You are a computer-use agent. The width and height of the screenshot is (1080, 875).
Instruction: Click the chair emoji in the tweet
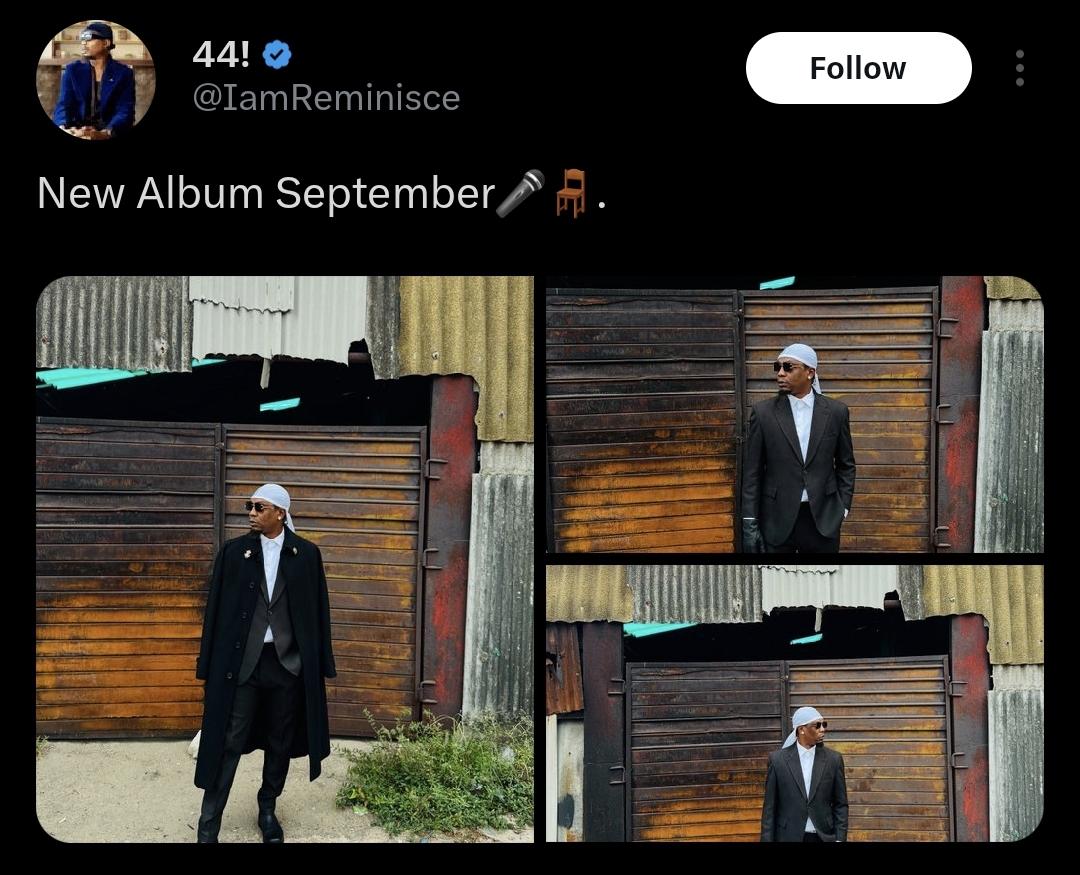coord(571,193)
